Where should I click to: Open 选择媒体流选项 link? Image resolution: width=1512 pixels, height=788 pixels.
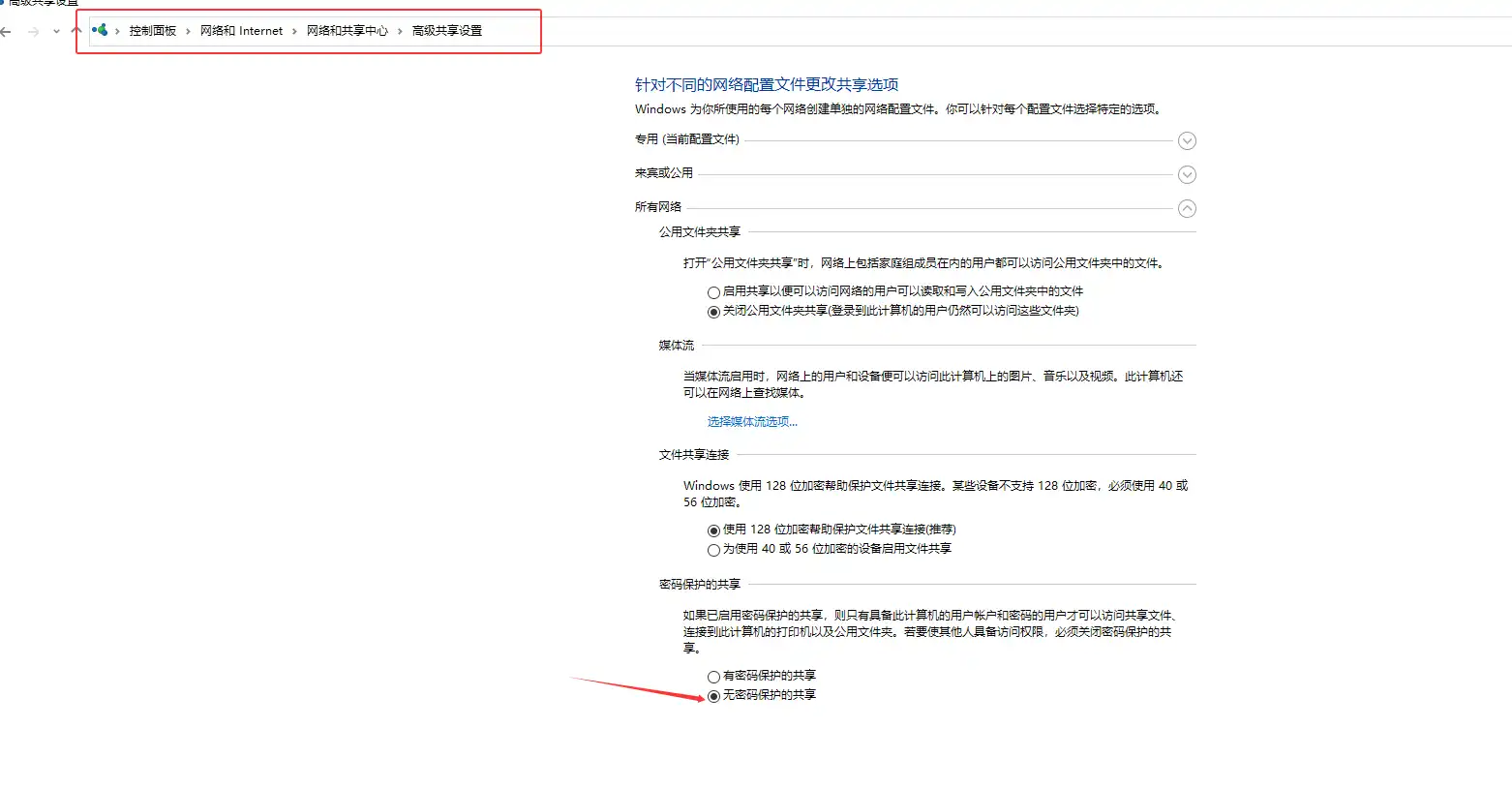pyautogui.click(x=752, y=422)
